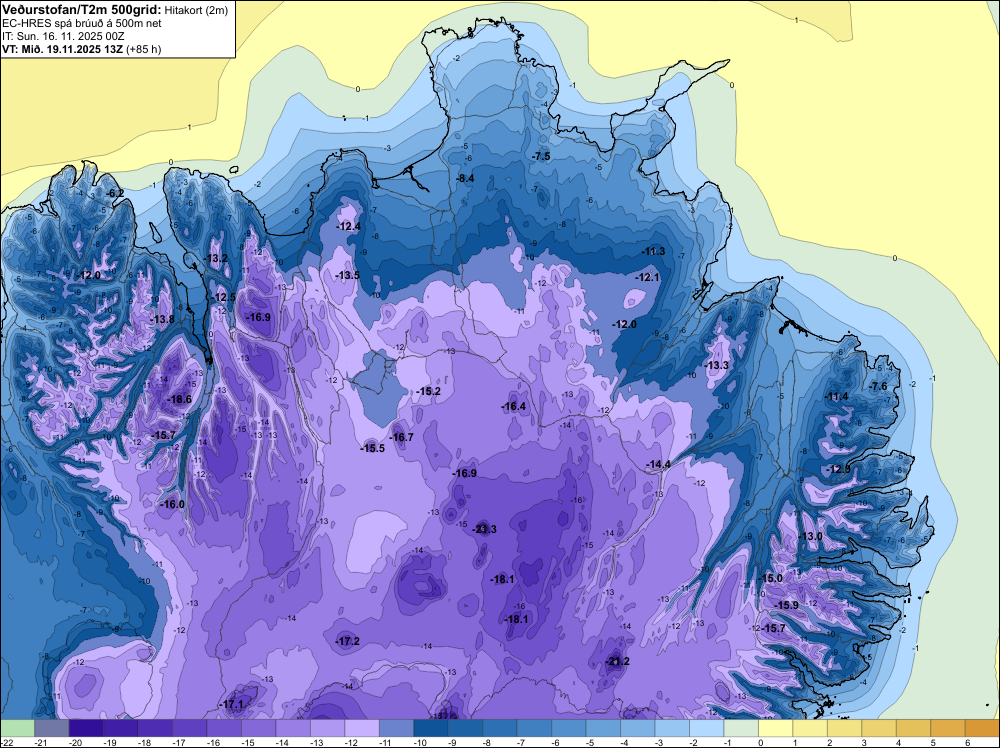Pick the -11.3 temperature value
Screen dimensions: 1000x748
click(654, 251)
